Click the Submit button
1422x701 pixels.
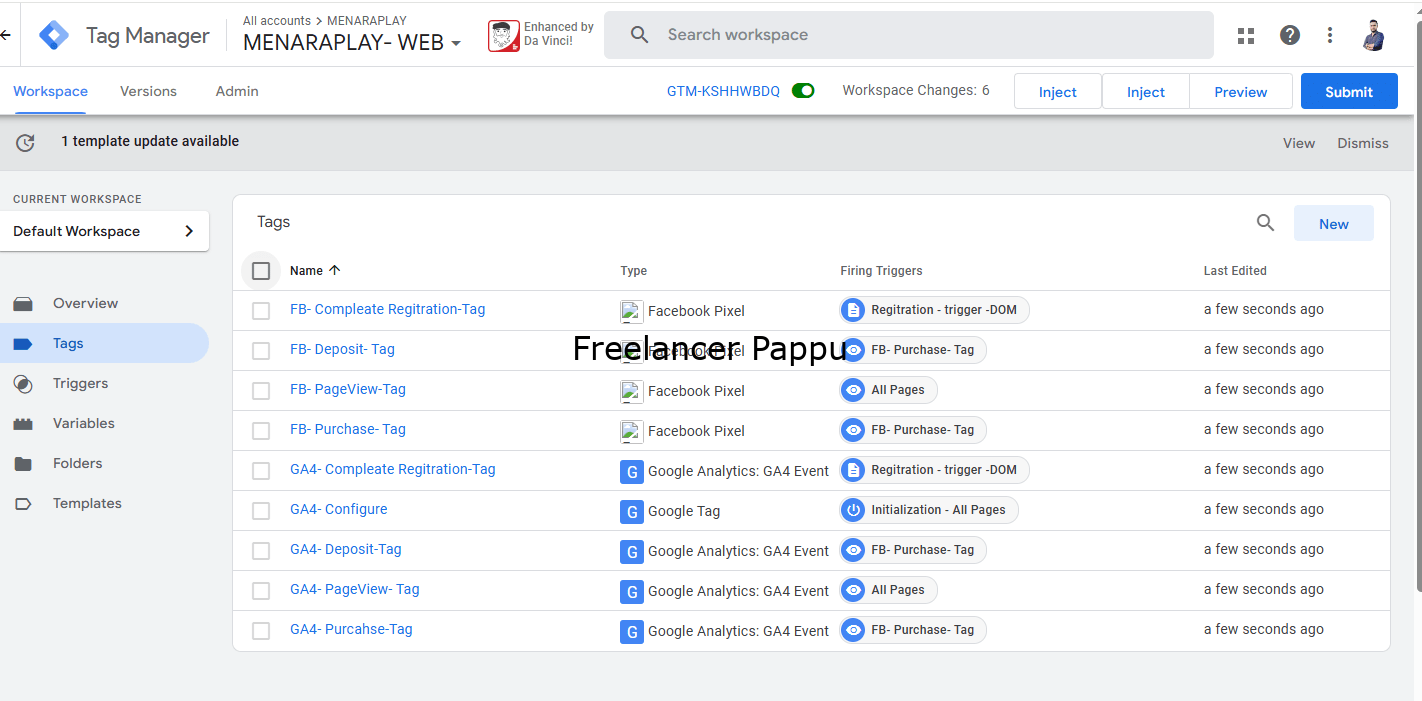point(1349,91)
